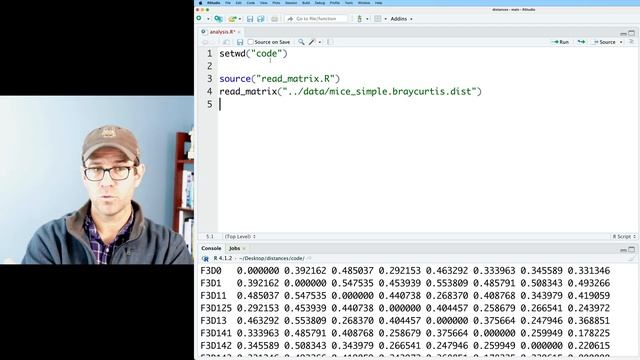Select the analysis.R editor tab
Image resolution: width=640 pixels, height=360 pixels.
pos(222,32)
